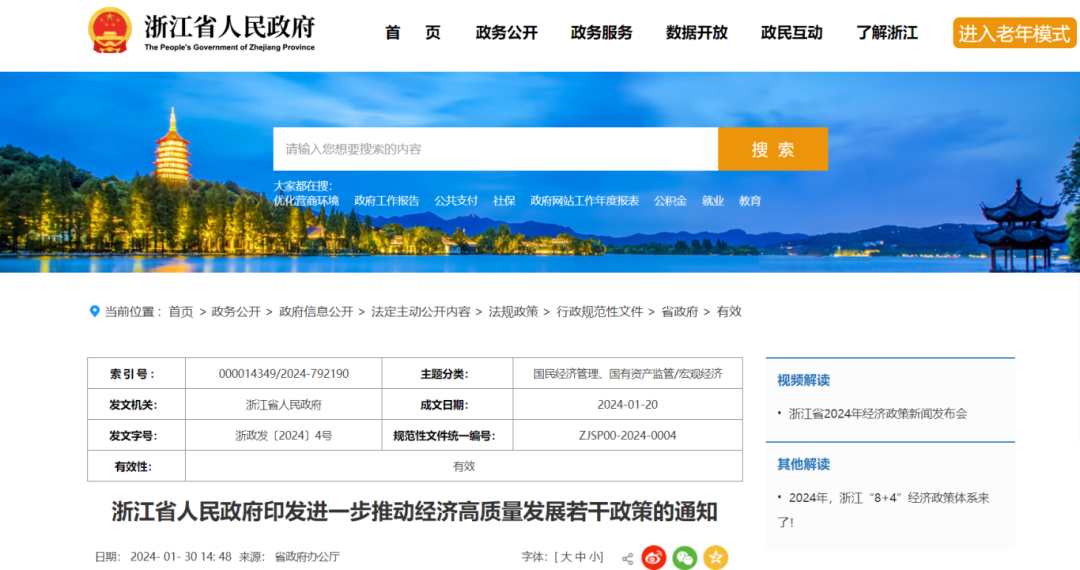Click breadcrumb 有效
The height and width of the screenshot is (570, 1080).
[729, 311]
